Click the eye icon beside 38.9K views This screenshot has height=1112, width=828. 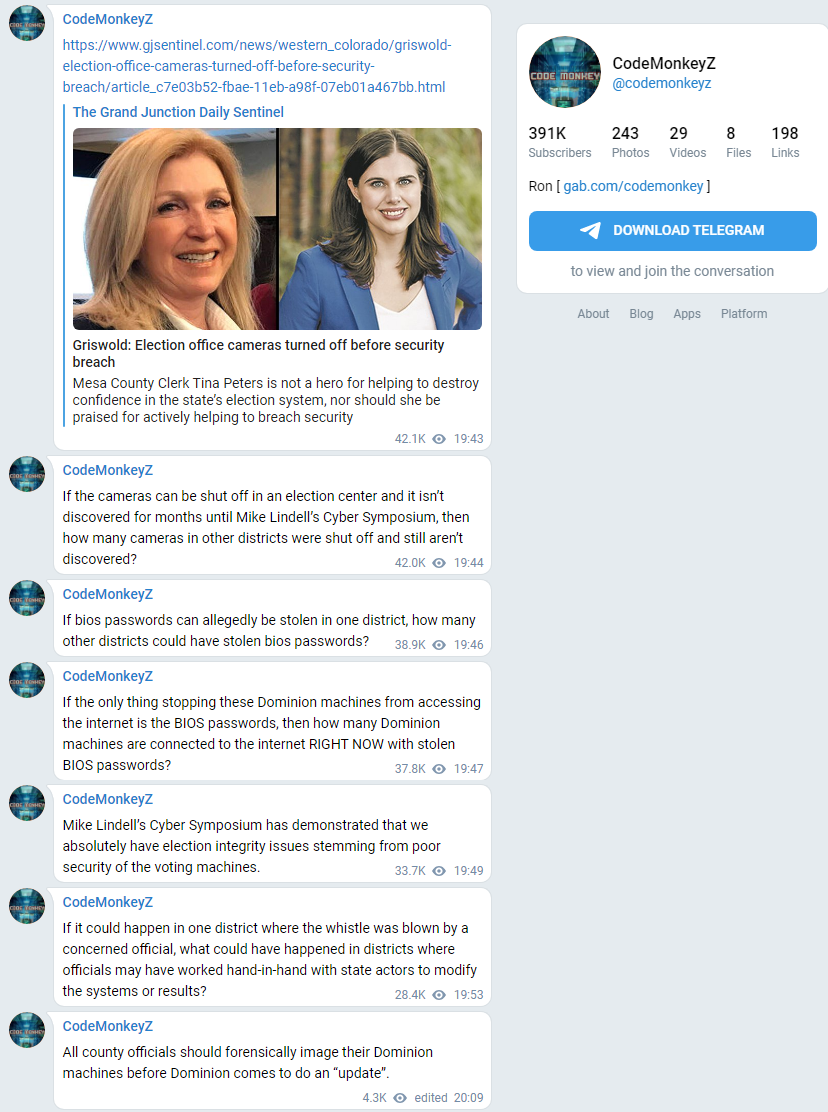click(x=440, y=645)
